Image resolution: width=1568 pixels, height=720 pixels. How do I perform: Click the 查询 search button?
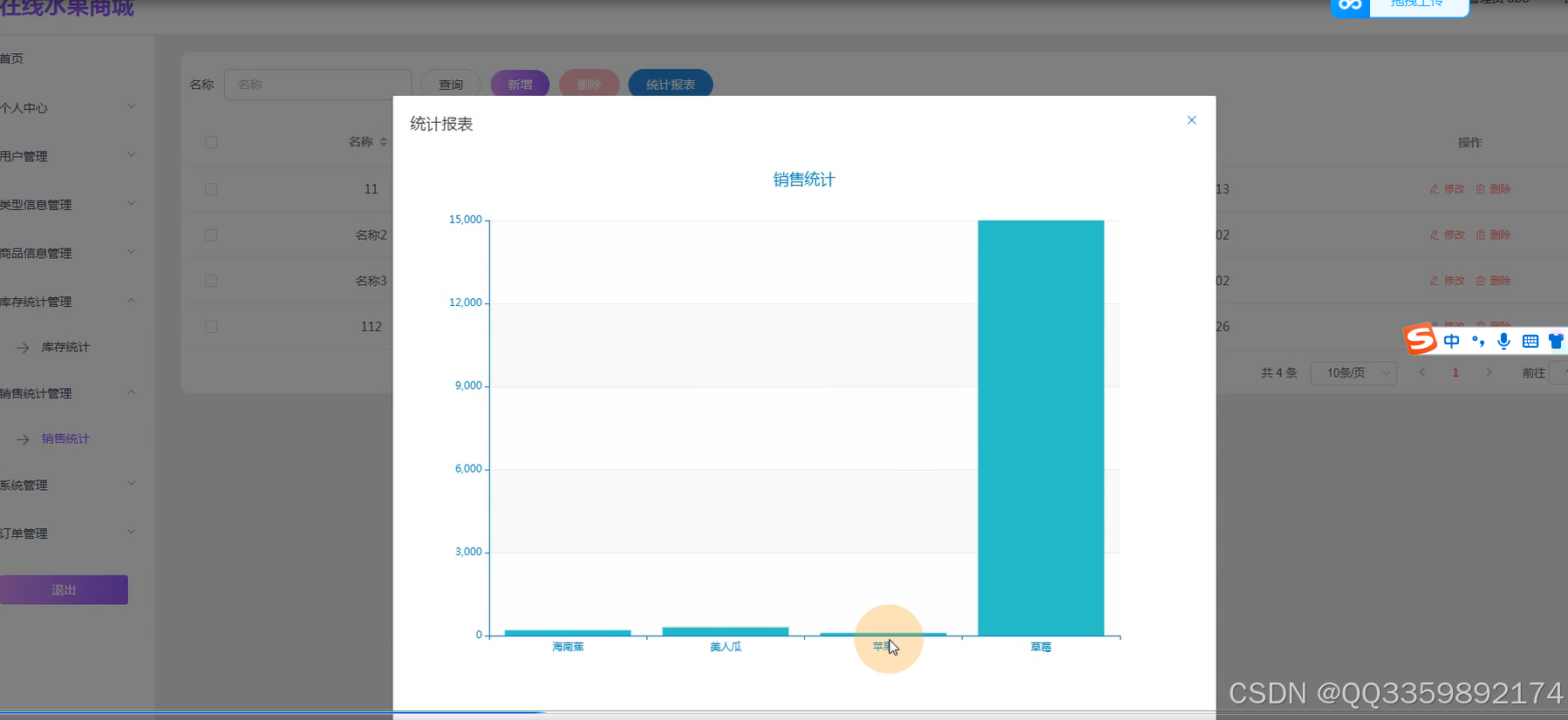pyautogui.click(x=451, y=85)
